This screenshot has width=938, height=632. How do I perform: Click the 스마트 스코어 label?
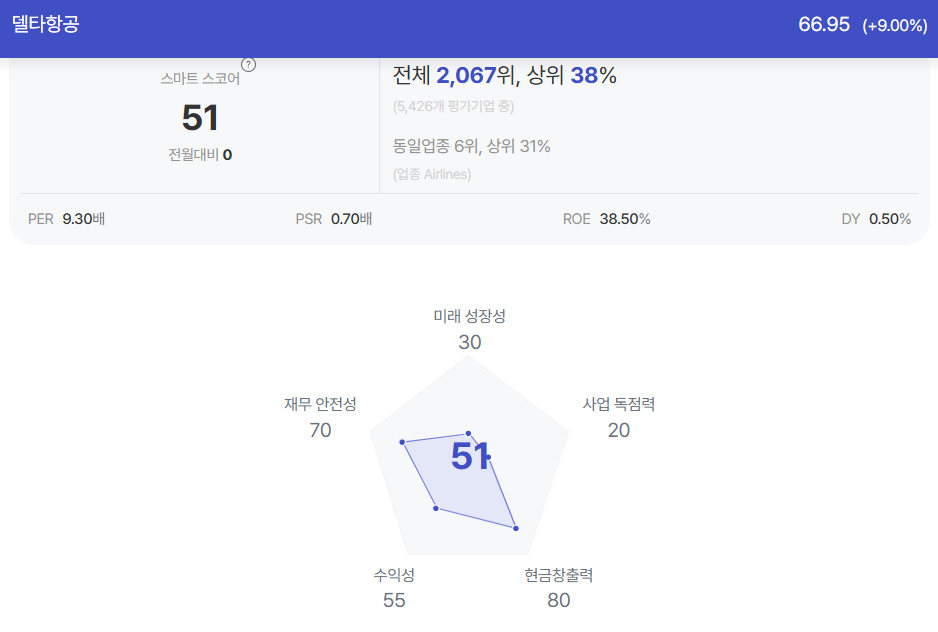[x=200, y=78]
